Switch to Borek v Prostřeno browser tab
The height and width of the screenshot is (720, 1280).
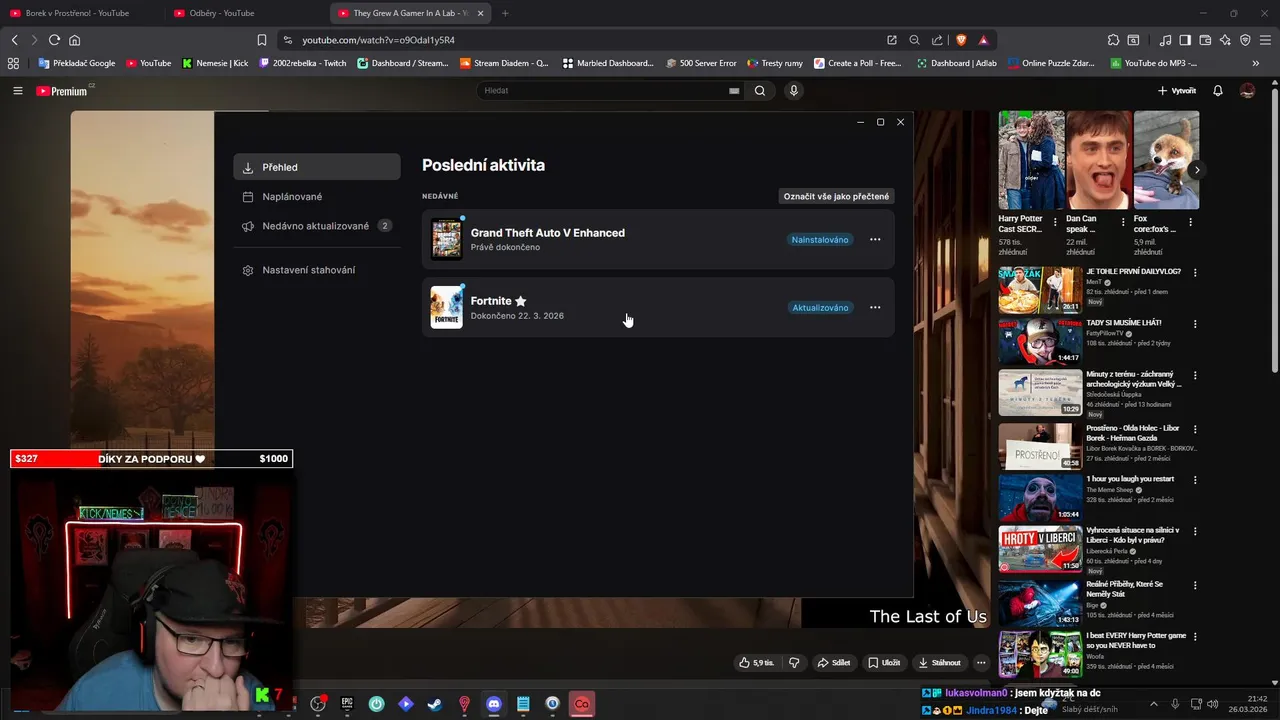(x=78, y=13)
